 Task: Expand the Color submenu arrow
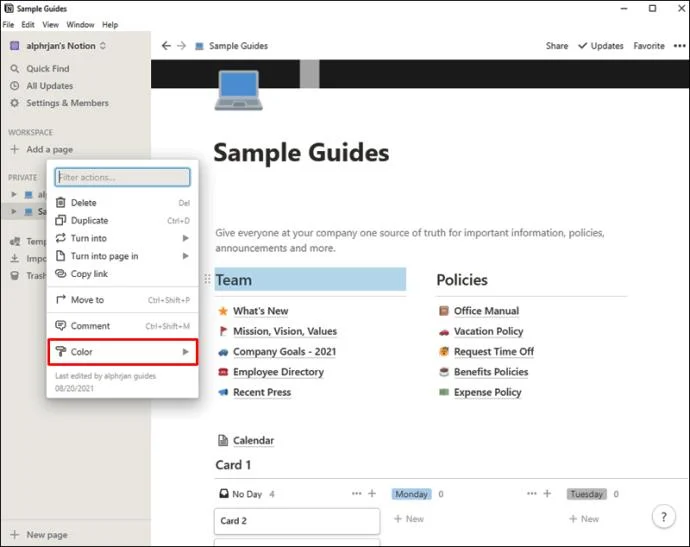pos(186,352)
